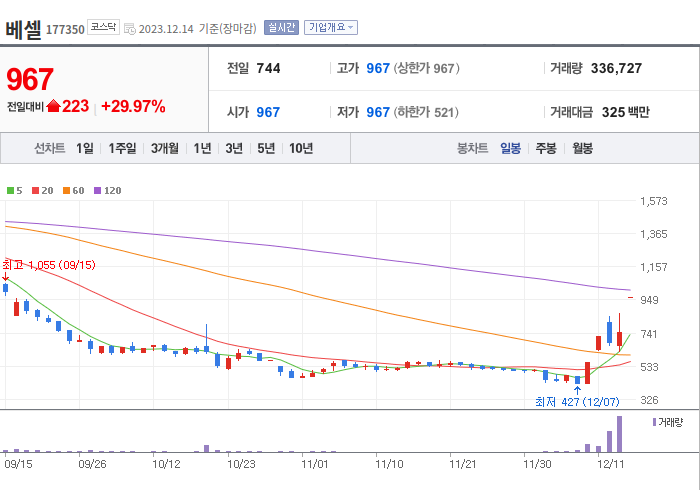The image size is (700, 490).
Task: Click the 1,365 price axis label
Action: 654,234
